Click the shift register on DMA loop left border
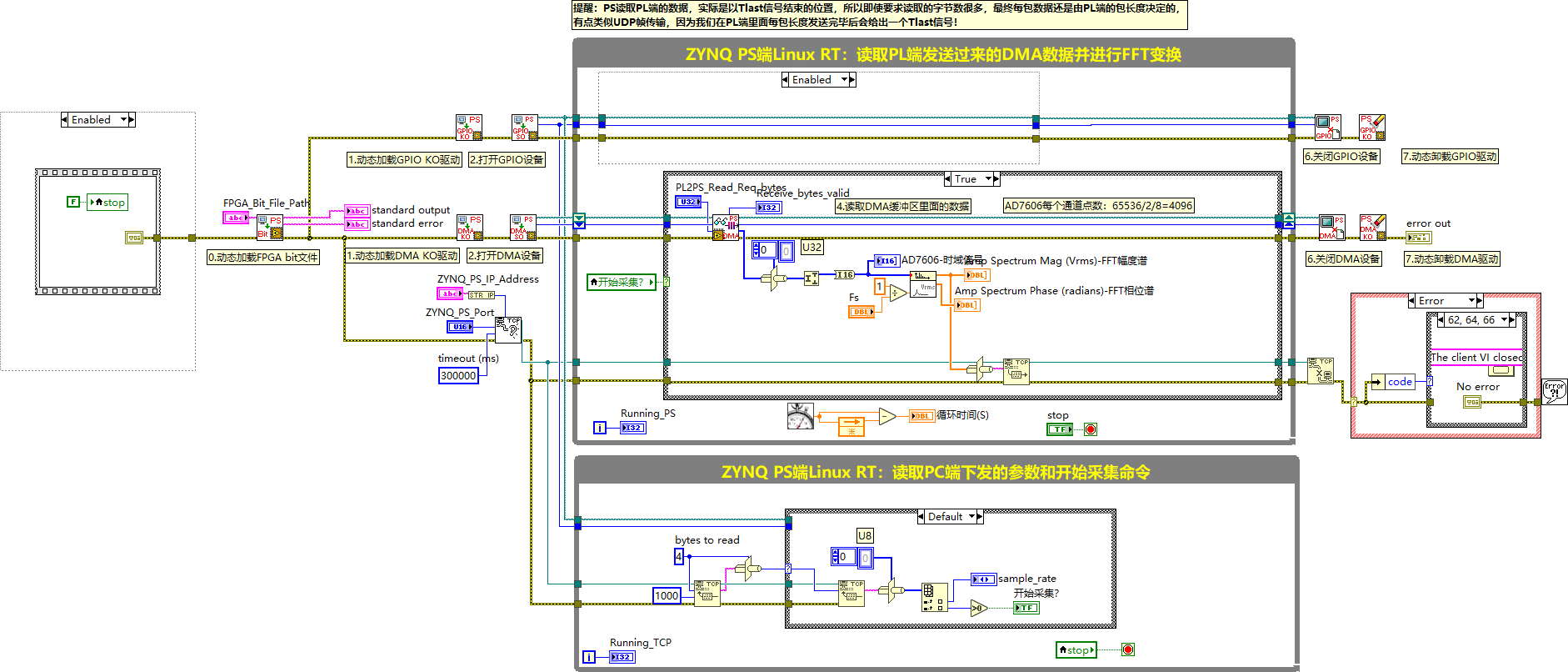This screenshot has height=672, width=1568. [579, 221]
